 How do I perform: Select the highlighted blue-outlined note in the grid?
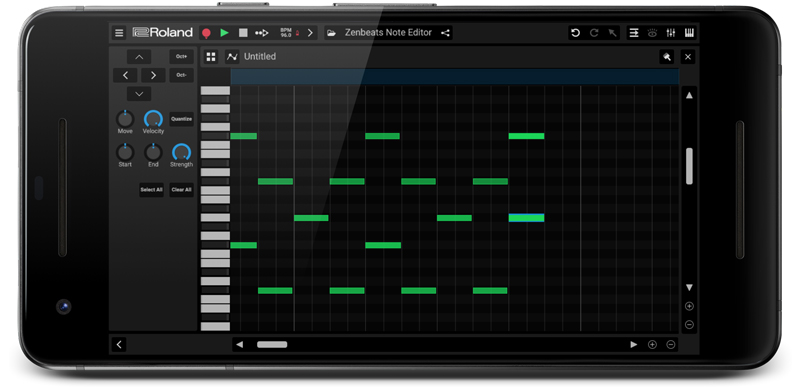(x=527, y=218)
